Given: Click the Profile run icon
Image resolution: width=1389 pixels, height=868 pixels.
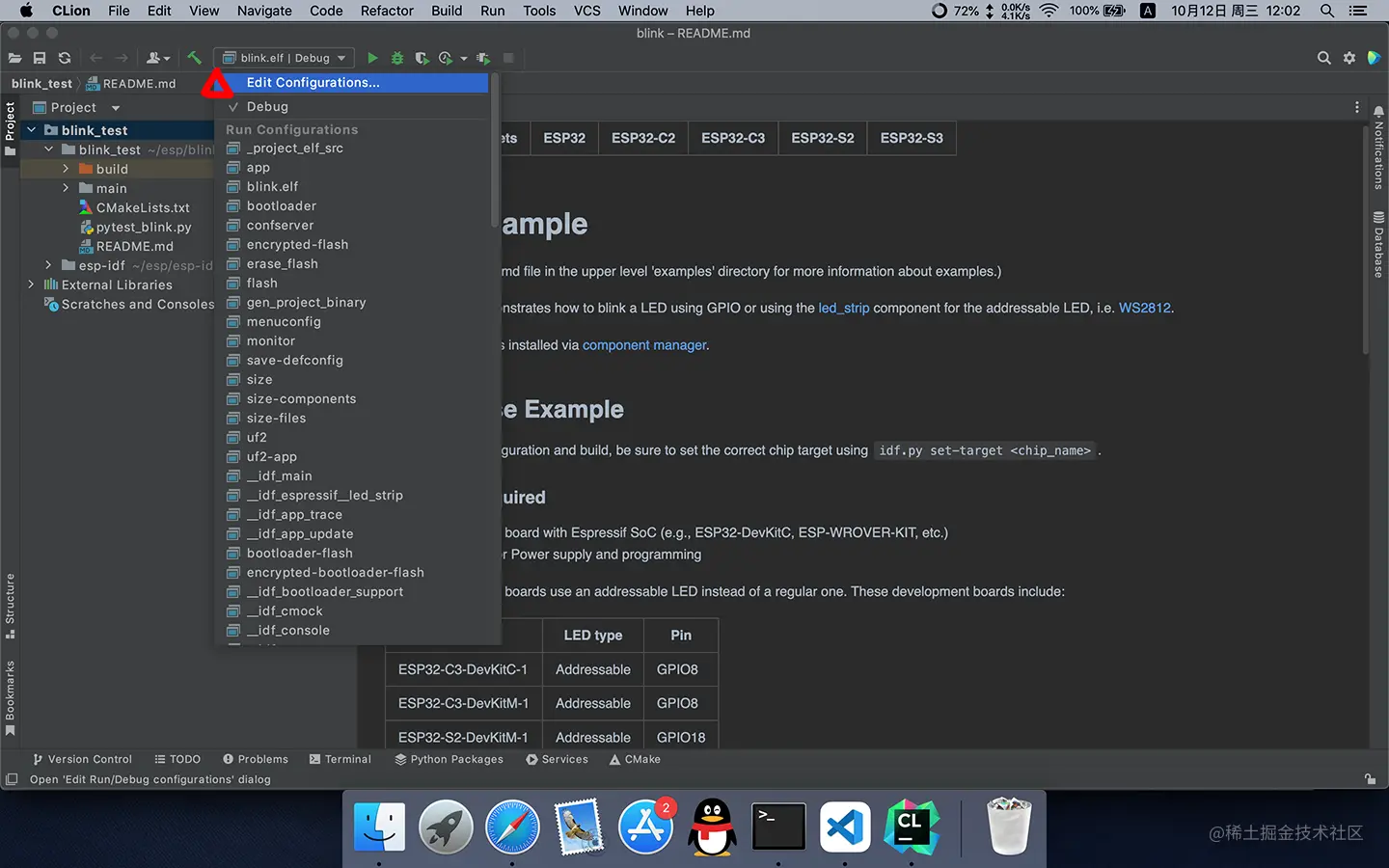Looking at the screenshot, I should [446, 58].
